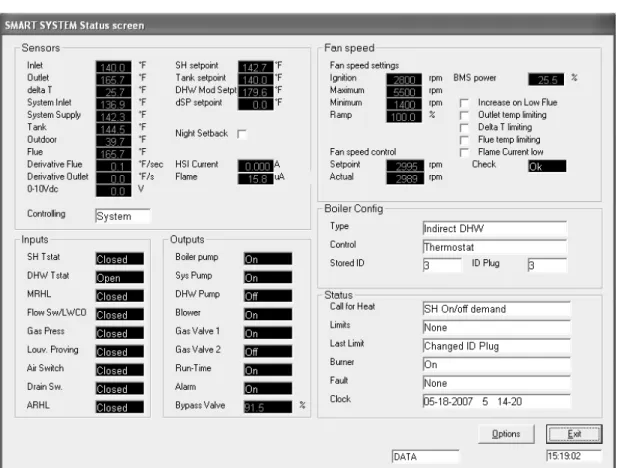Click the DHW Tstat Open indicator
630x468 pixels.
click(x=120, y=277)
